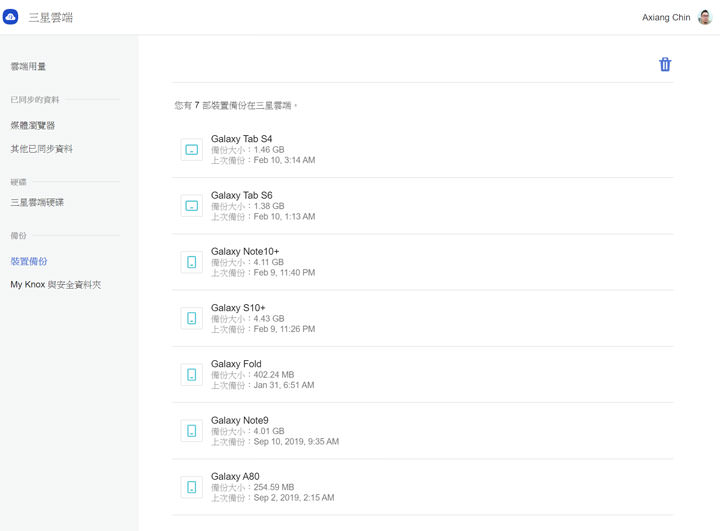Screen dimensions: 720x531
Task: Open My Knox 與安全資料夾
Action: (x=55, y=285)
